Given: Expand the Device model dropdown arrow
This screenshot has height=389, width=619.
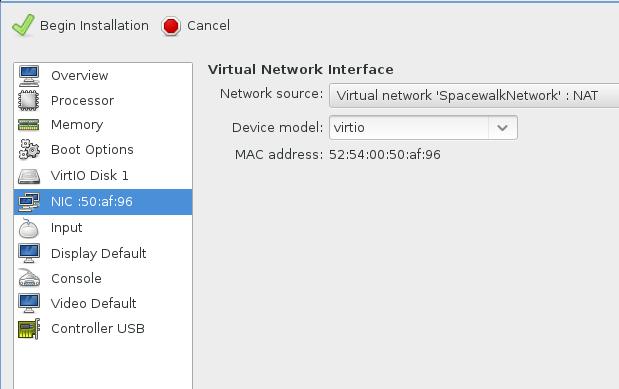Looking at the screenshot, I should point(503,128).
